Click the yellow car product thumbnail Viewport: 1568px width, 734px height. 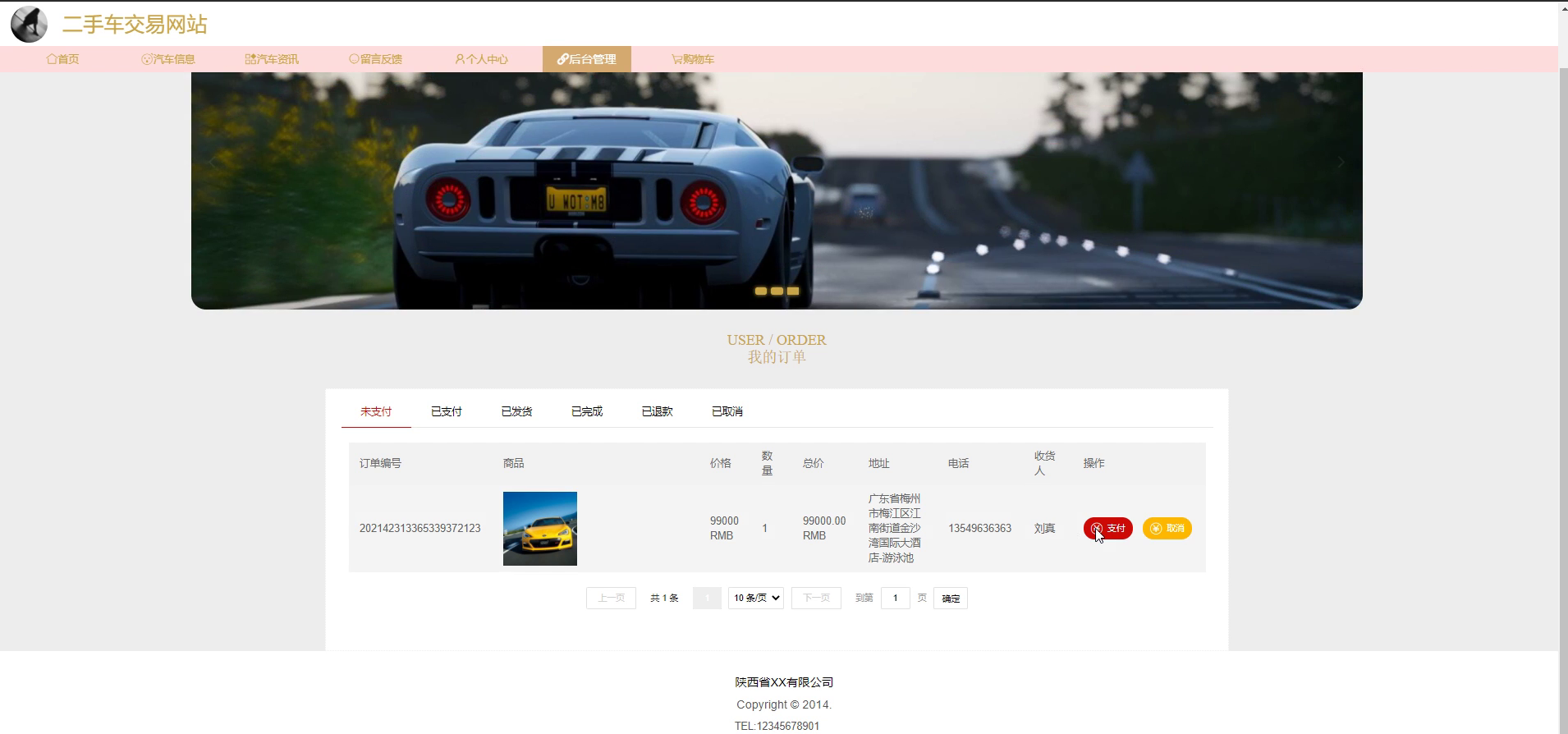point(540,529)
